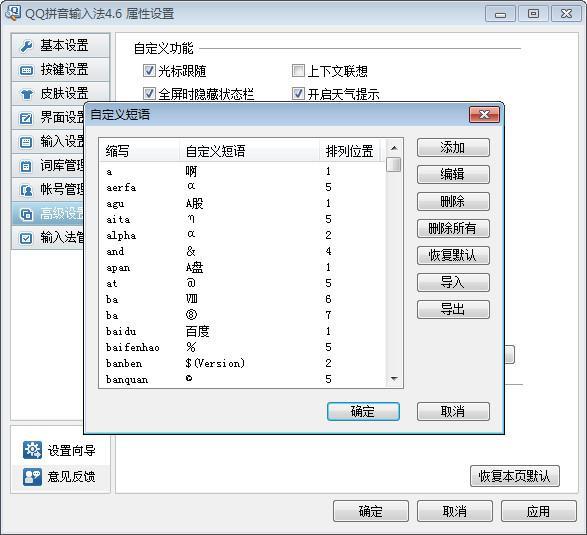Viewport: 587px width, 535px height.
Task: Switch to the 皮肤设置 tab
Action: coord(60,94)
